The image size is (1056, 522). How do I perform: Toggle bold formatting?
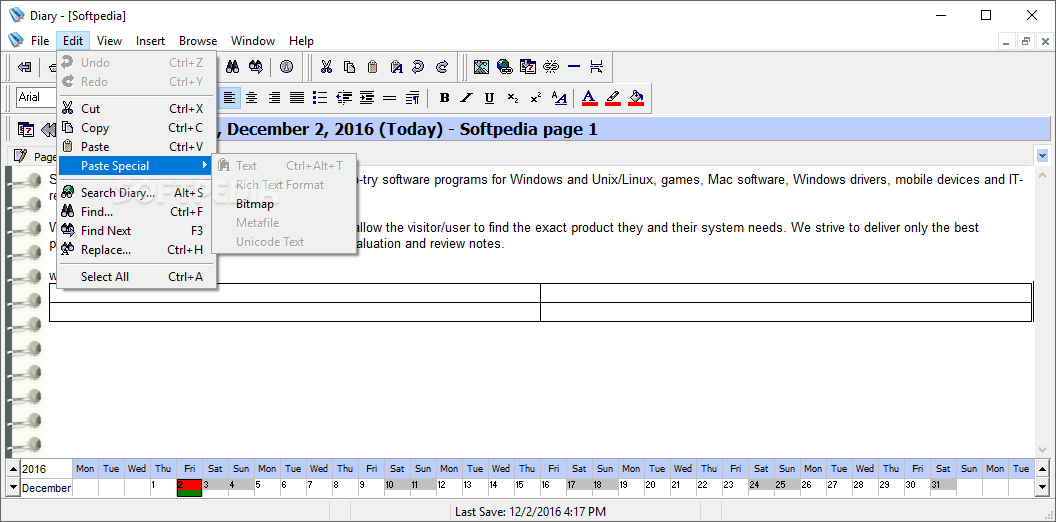(x=444, y=98)
